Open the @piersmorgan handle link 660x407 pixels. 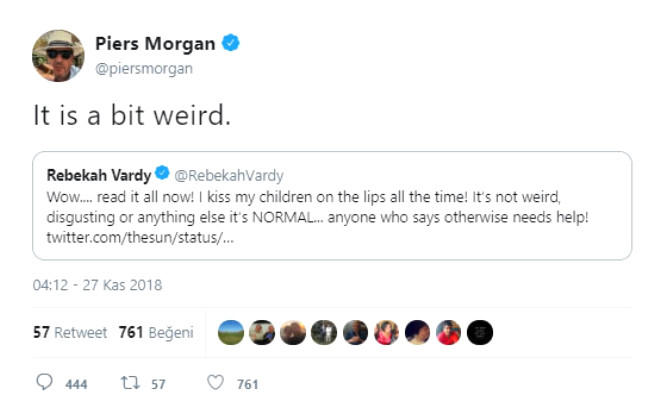tap(143, 68)
